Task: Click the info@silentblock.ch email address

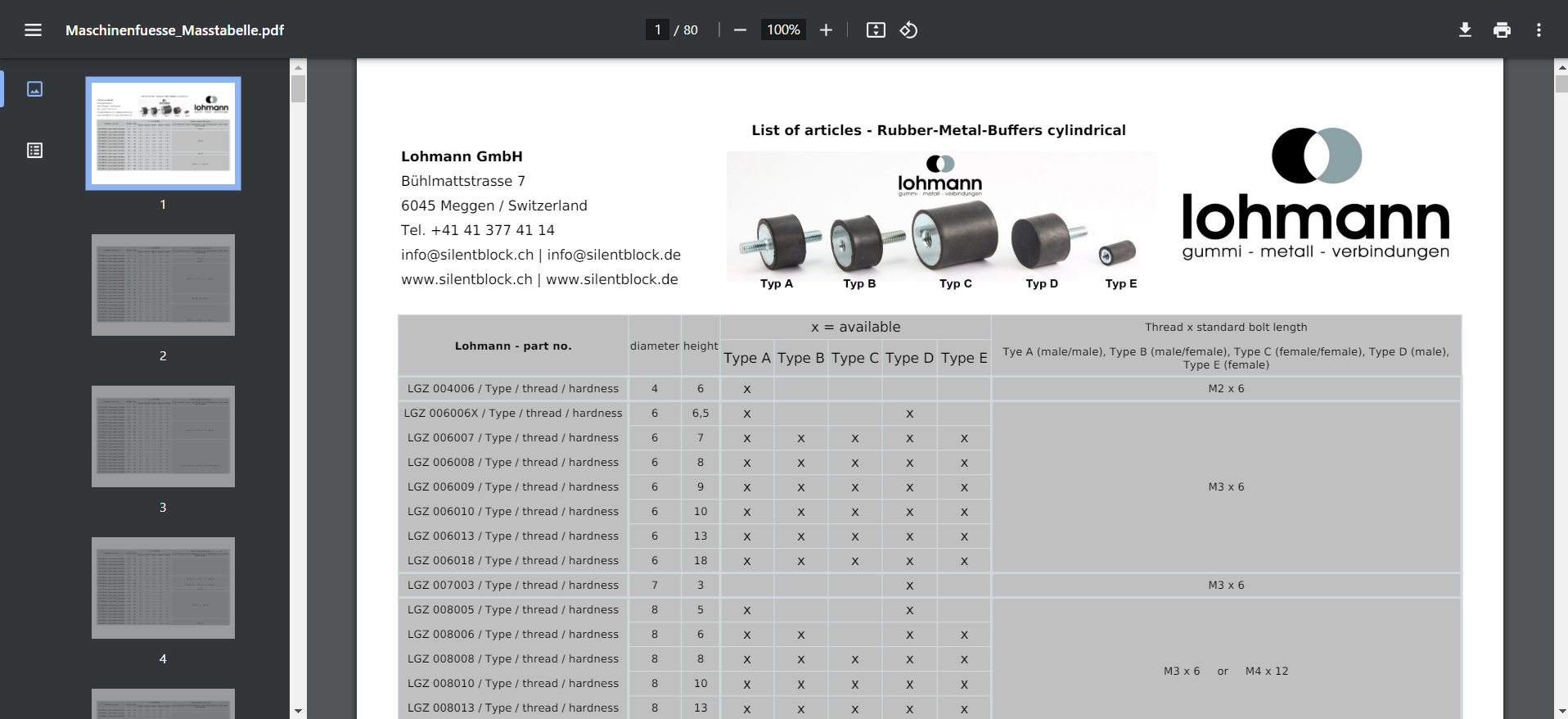Action: (467, 255)
